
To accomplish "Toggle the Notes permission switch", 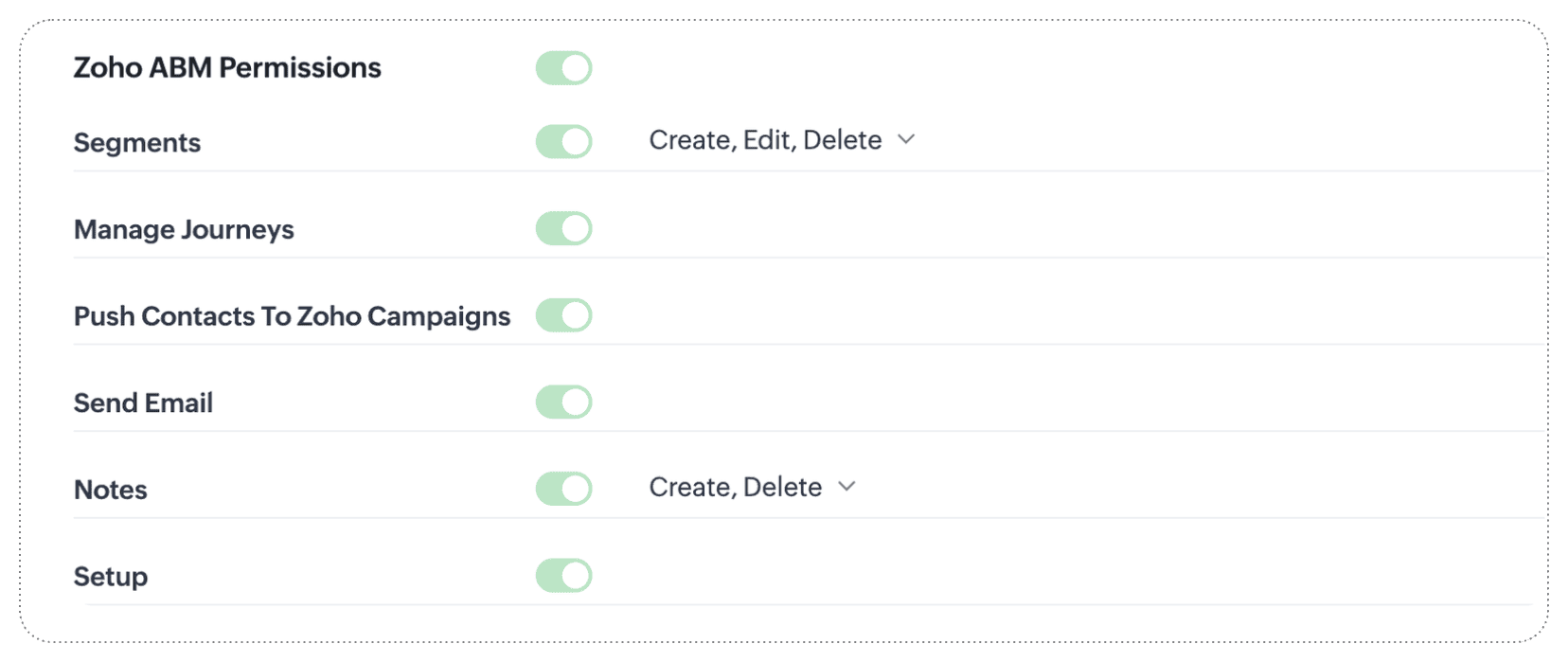I will point(563,489).
